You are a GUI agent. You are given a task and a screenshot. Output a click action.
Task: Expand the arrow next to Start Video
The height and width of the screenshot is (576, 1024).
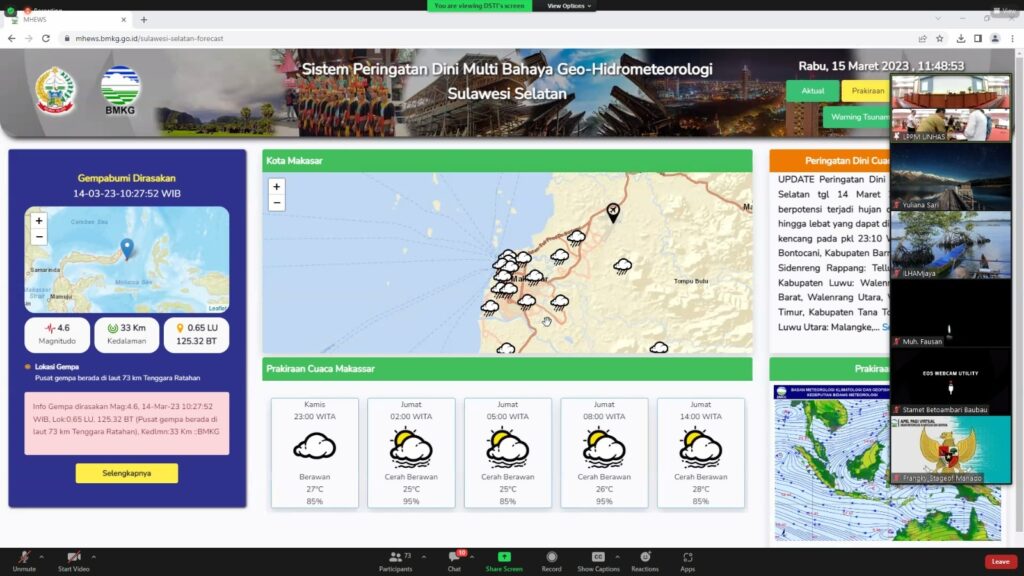coord(94,556)
